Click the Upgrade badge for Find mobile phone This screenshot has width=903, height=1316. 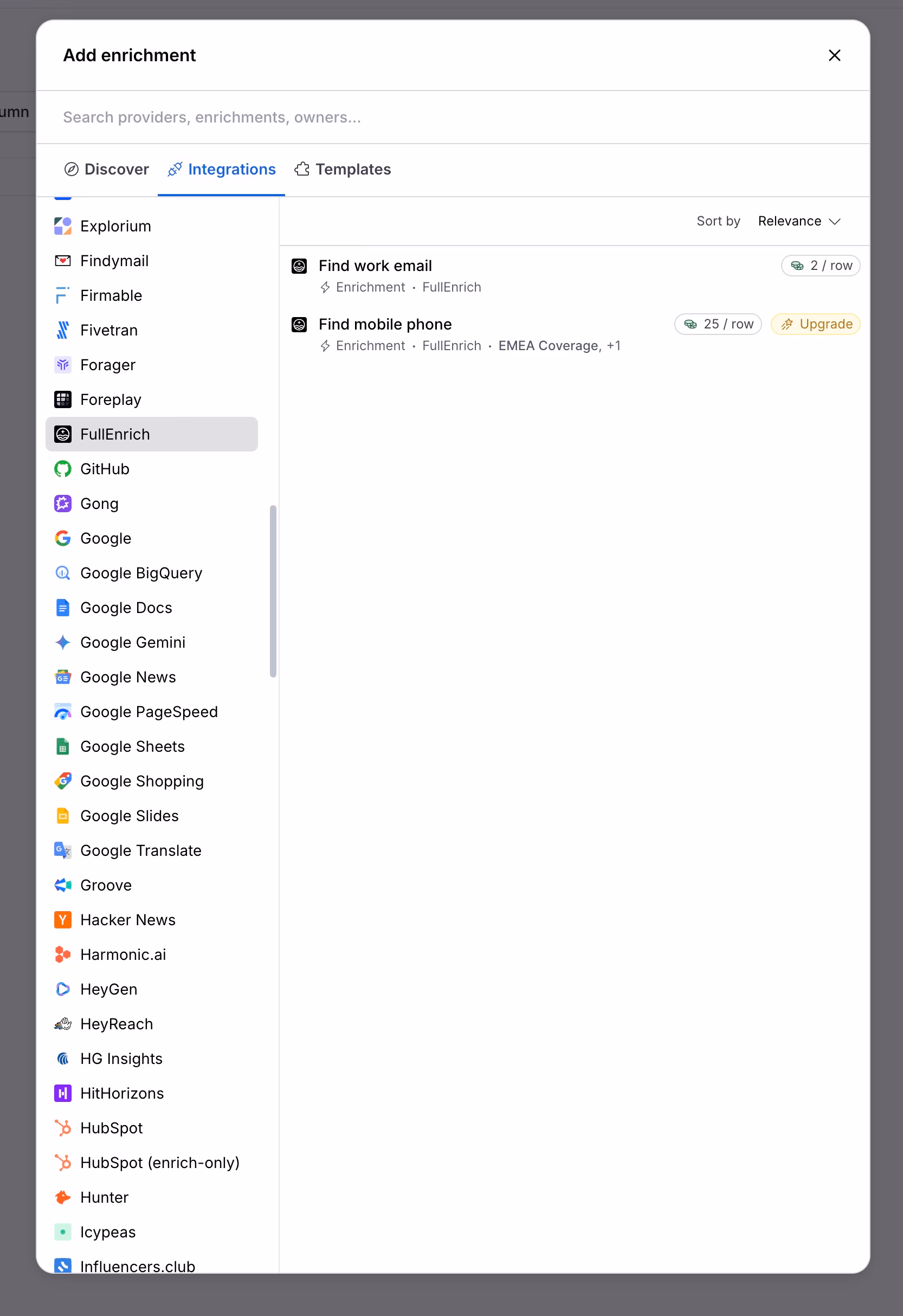[816, 324]
